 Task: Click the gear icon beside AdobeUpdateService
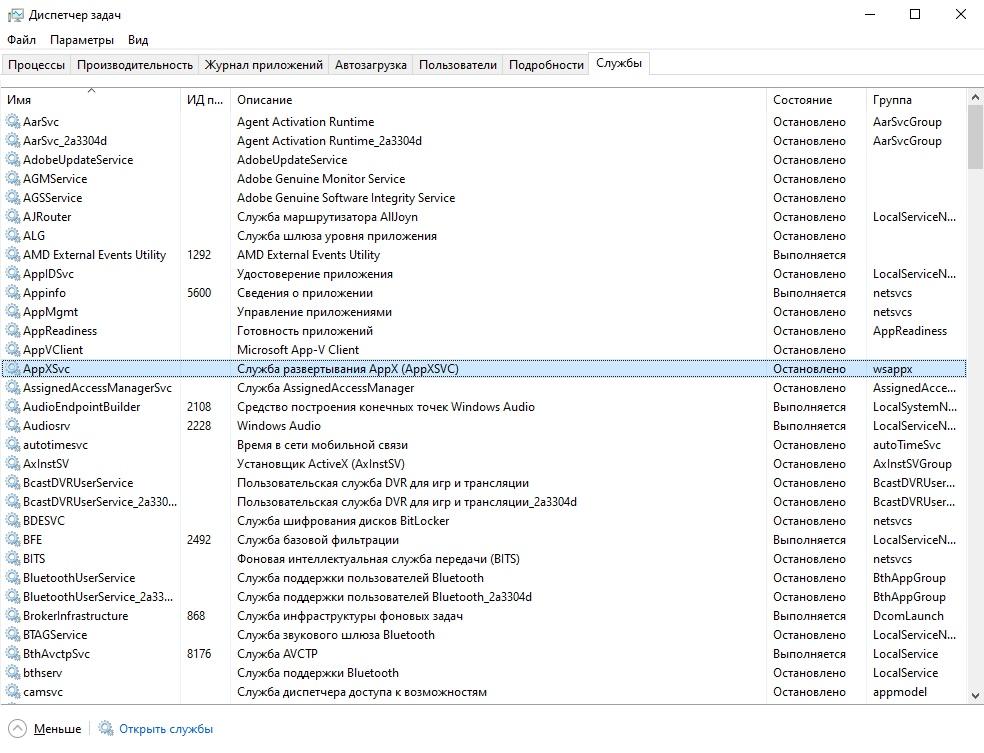(x=13, y=159)
